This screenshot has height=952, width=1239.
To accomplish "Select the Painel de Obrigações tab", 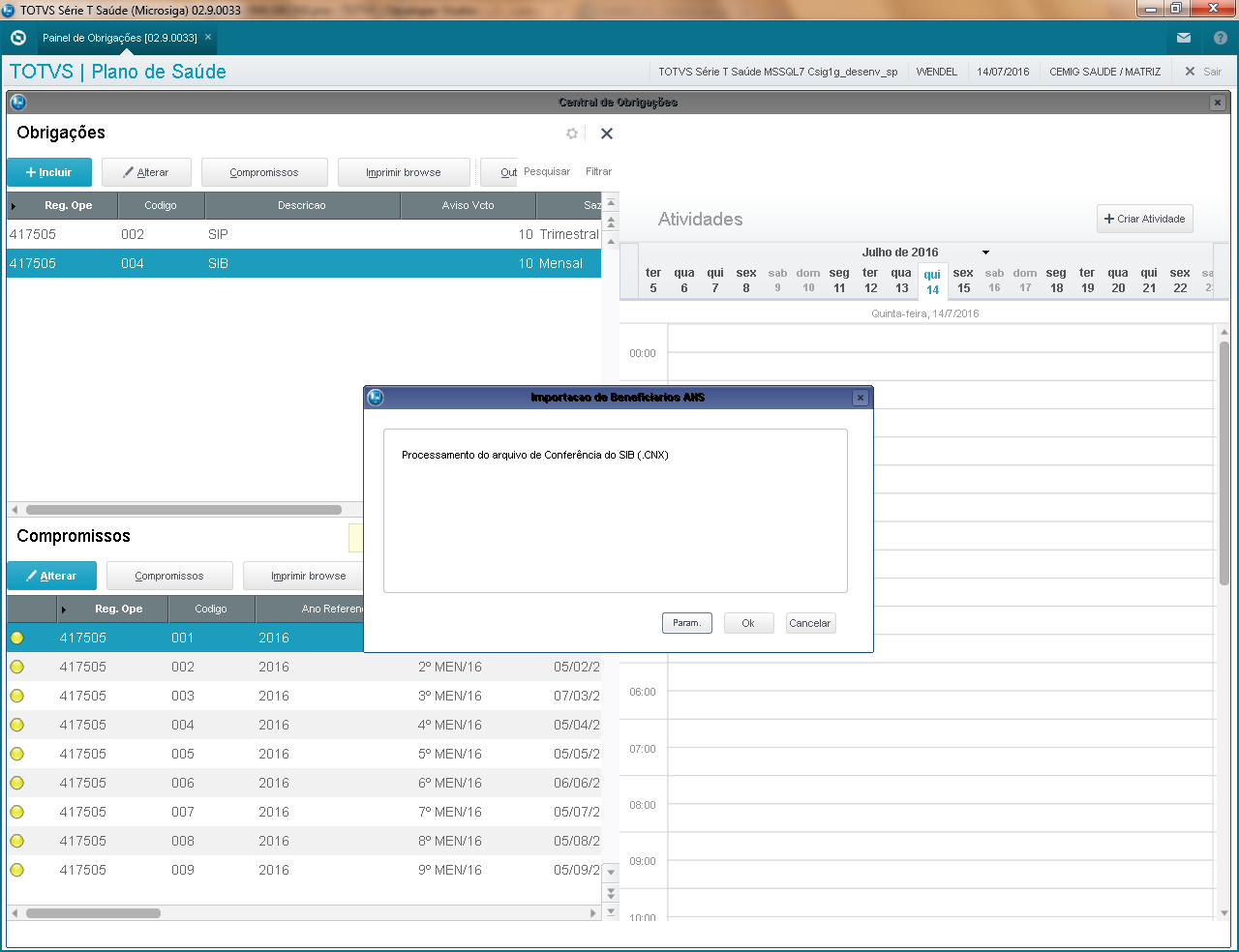I will point(119,38).
